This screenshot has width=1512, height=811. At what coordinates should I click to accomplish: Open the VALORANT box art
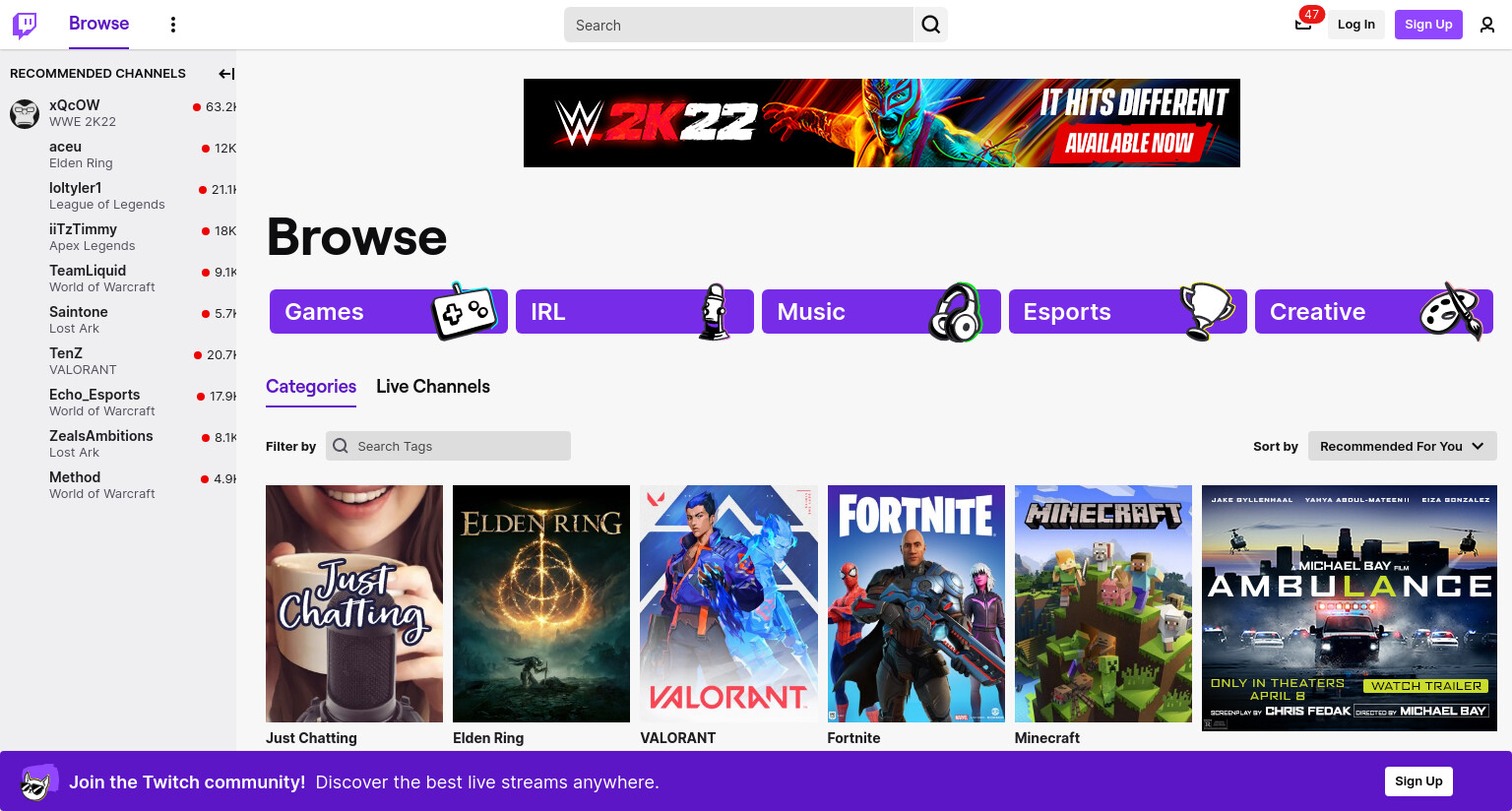click(x=728, y=603)
